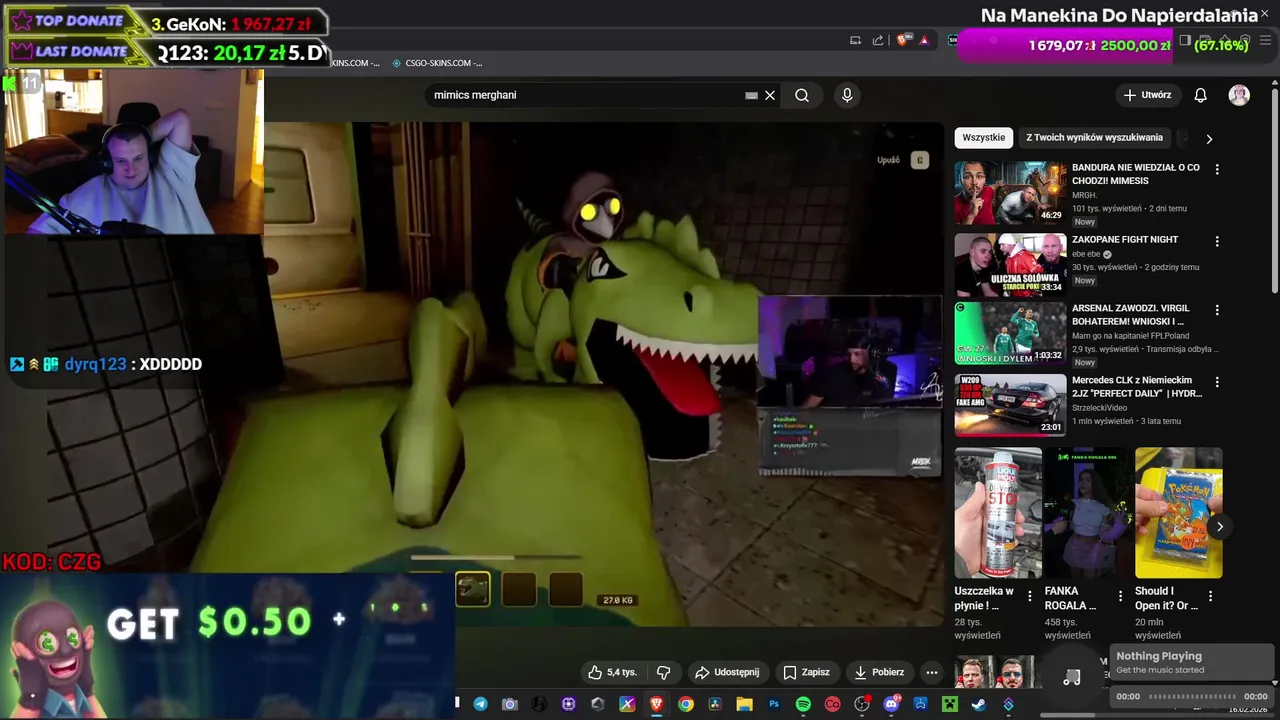This screenshot has height=720, width=1280.
Task: Click the Brave Shields lion icon in address bar
Action: 901,40
